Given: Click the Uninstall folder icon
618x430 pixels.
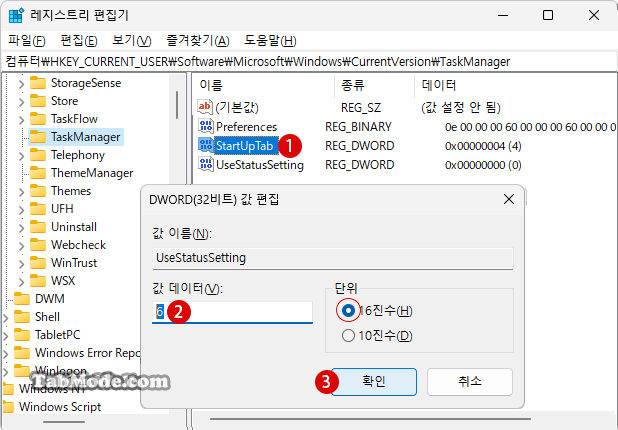Looking at the screenshot, I should click(x=38, y=227).
